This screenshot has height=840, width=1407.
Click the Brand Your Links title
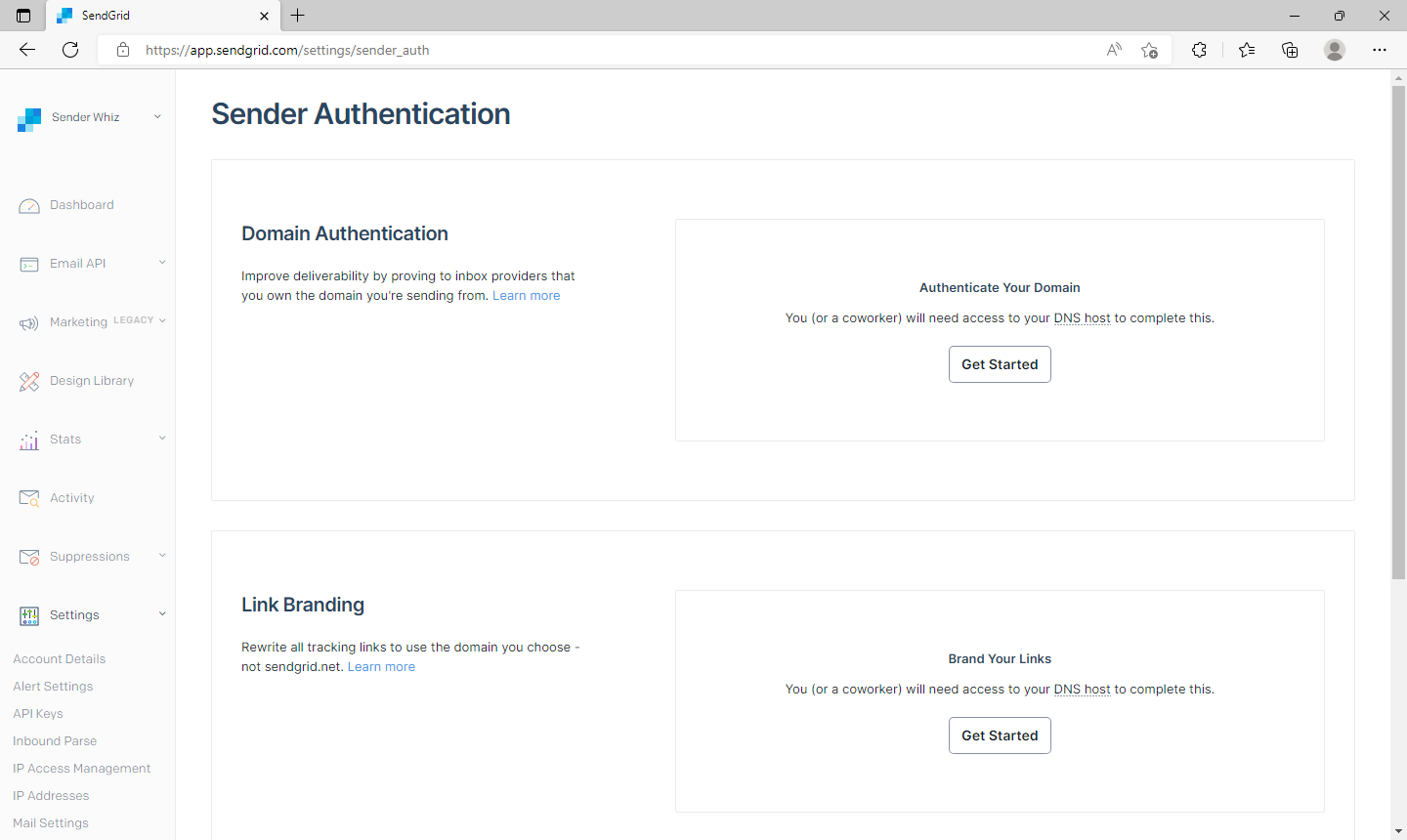1000,659
